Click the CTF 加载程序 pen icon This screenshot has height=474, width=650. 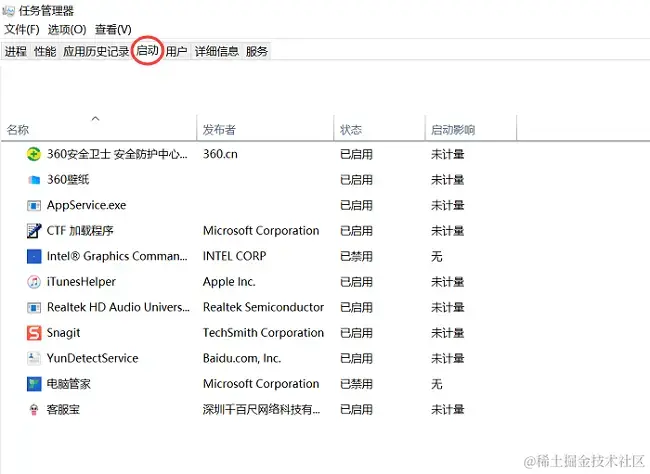[34, 231]
